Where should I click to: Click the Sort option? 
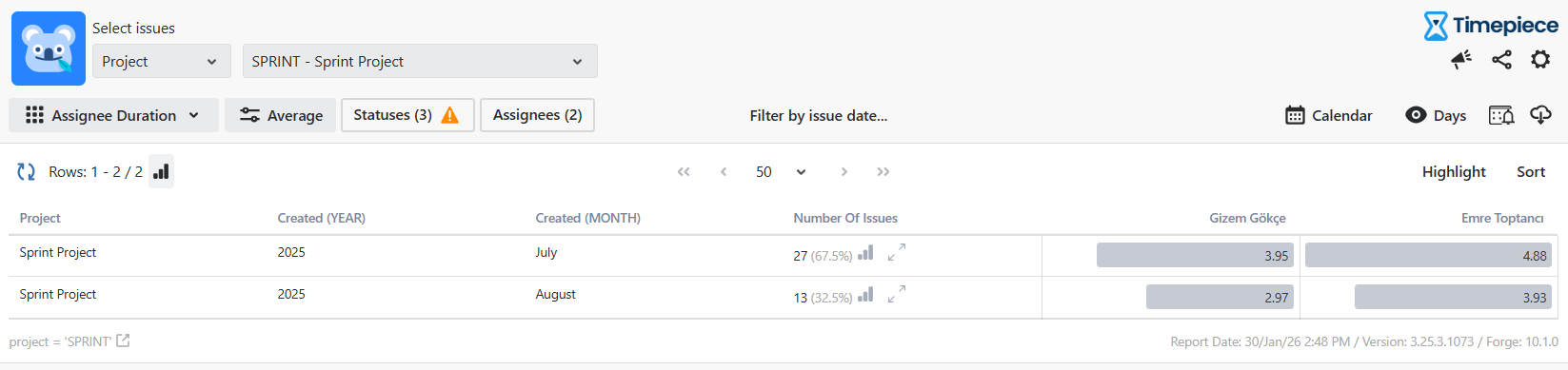click(1531, 172)
